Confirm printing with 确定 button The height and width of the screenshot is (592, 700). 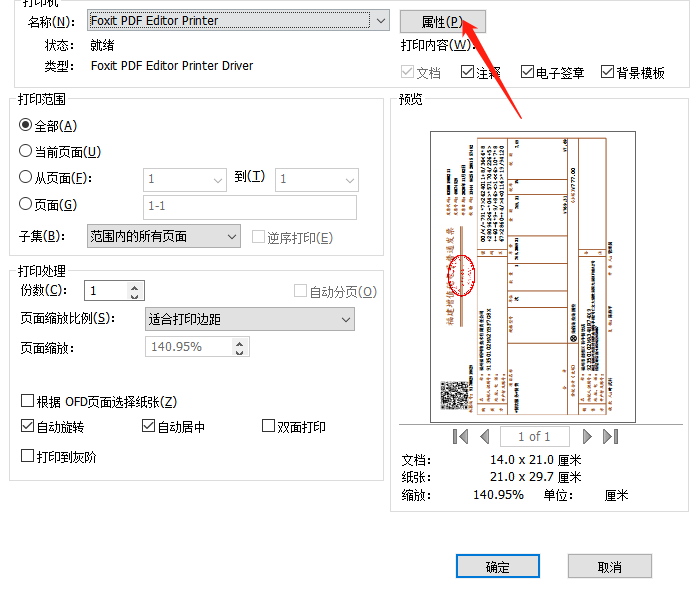point(497,567)
